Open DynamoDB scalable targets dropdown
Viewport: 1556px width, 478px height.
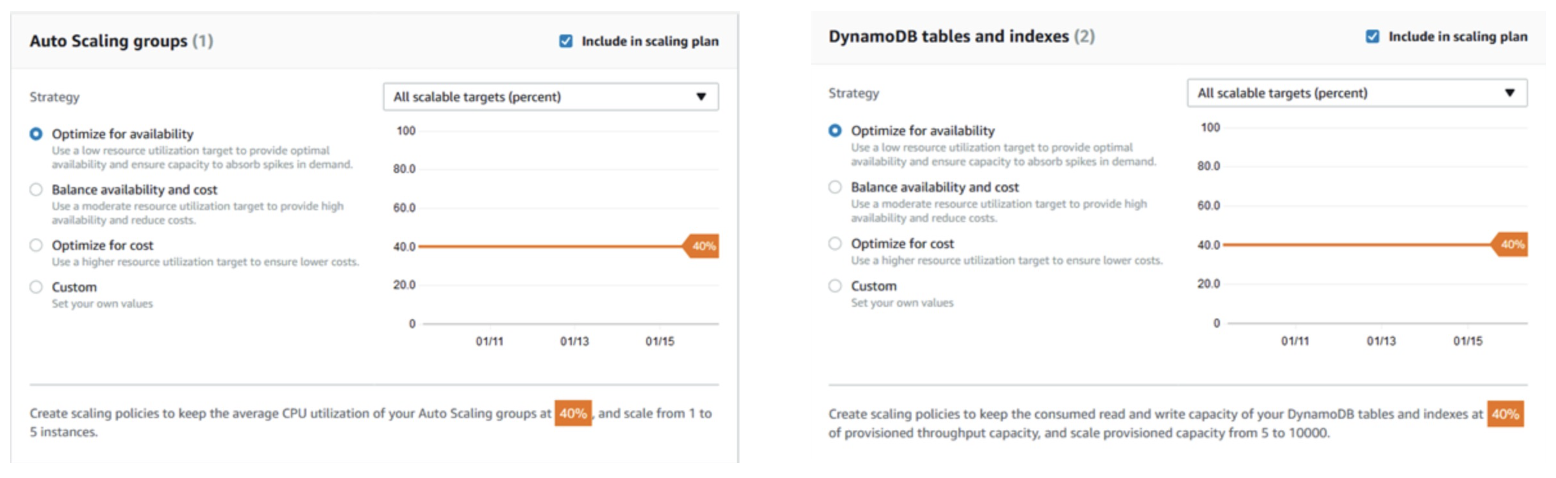pos(1356,93)
